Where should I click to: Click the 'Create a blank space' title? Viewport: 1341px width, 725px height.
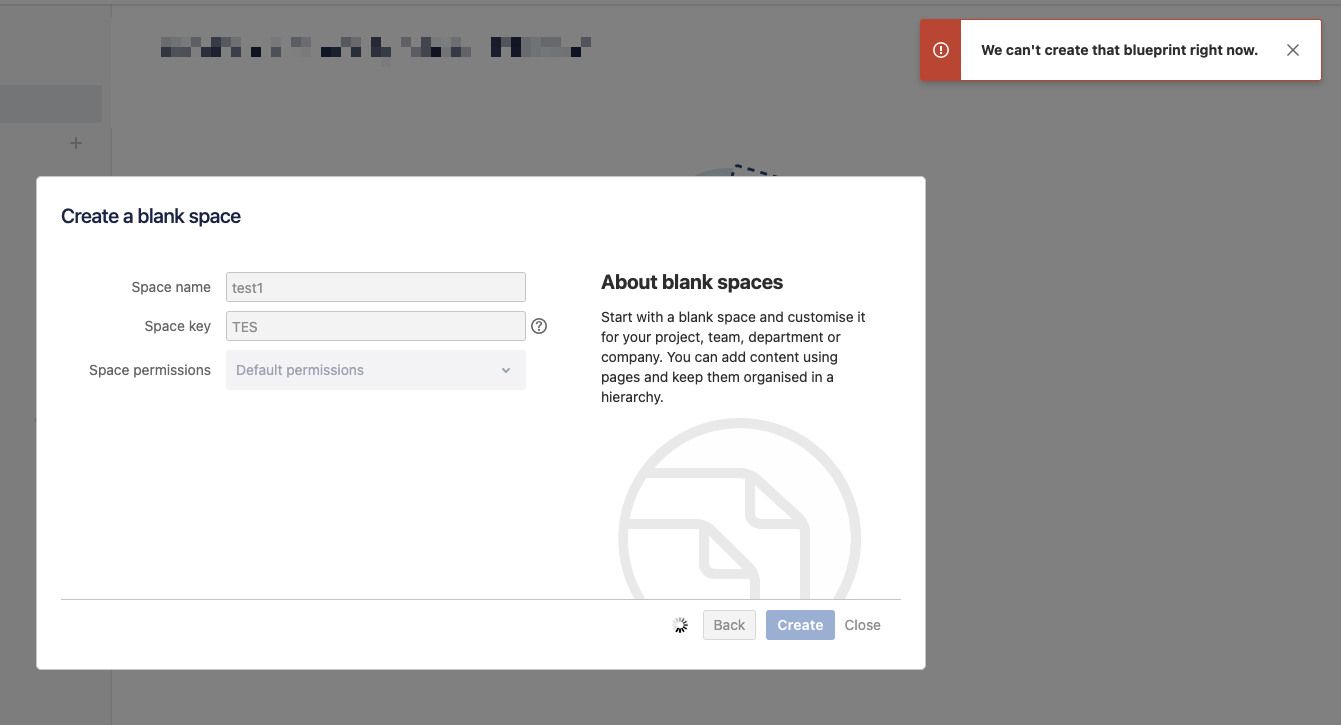tap(151, 216)
